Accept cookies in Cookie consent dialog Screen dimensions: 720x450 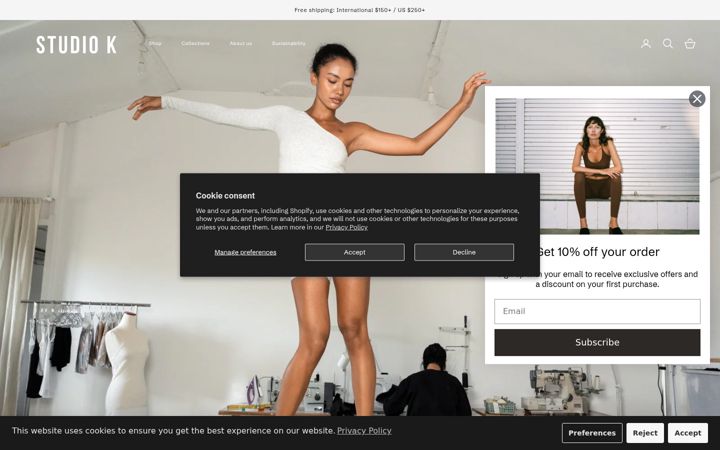tap(354, 252)
